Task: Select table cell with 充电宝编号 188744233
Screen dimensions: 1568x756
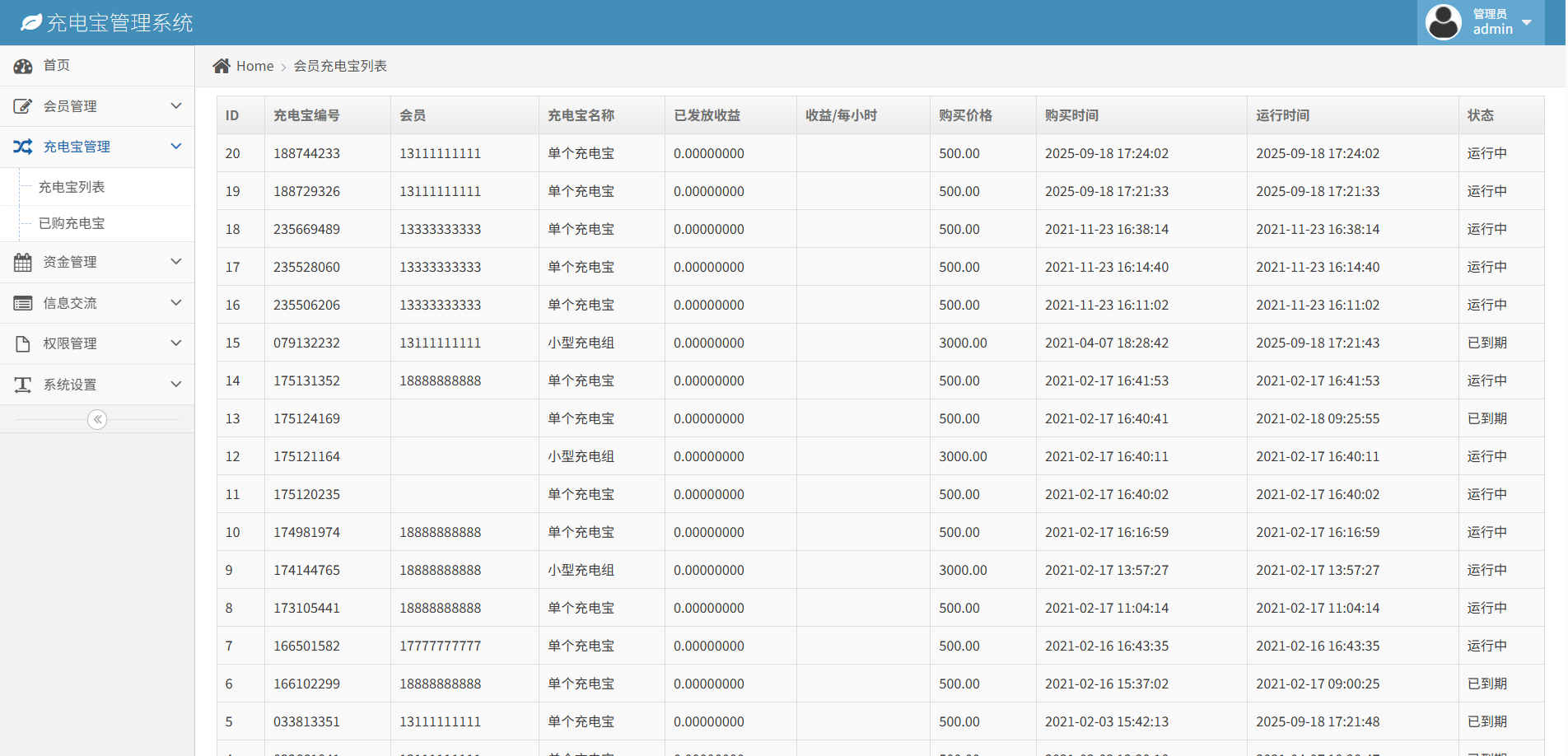Action: tap(306, 153)
